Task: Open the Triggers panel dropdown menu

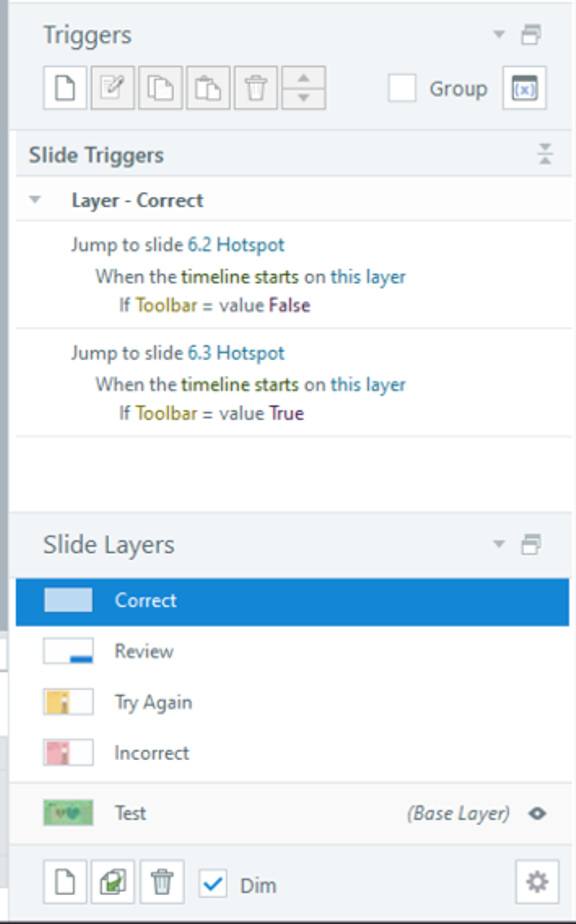Action: click(x=500, y=34)
